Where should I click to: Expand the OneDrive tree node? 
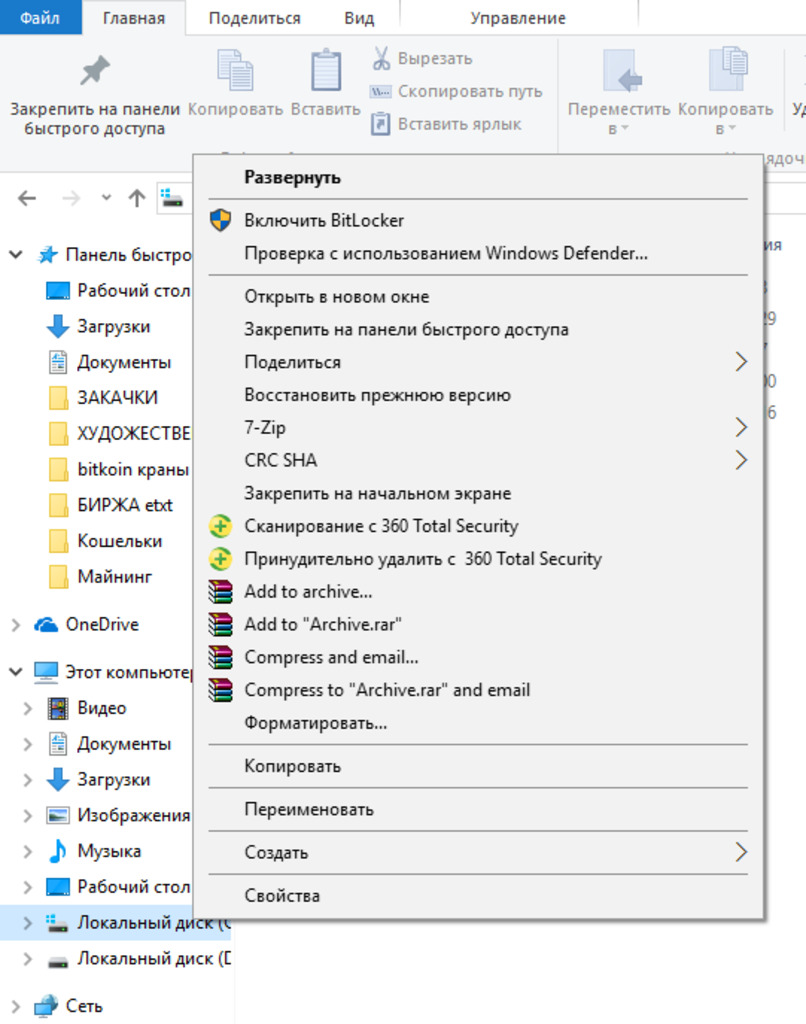[x=16, y=625]
